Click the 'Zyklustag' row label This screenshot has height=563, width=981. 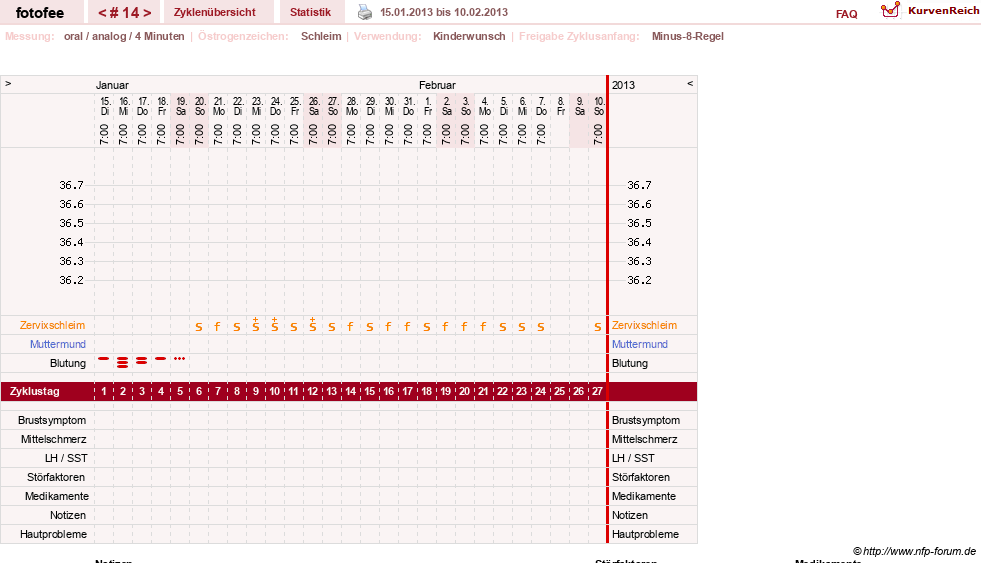pyautogui.click(x=34, y=392)
